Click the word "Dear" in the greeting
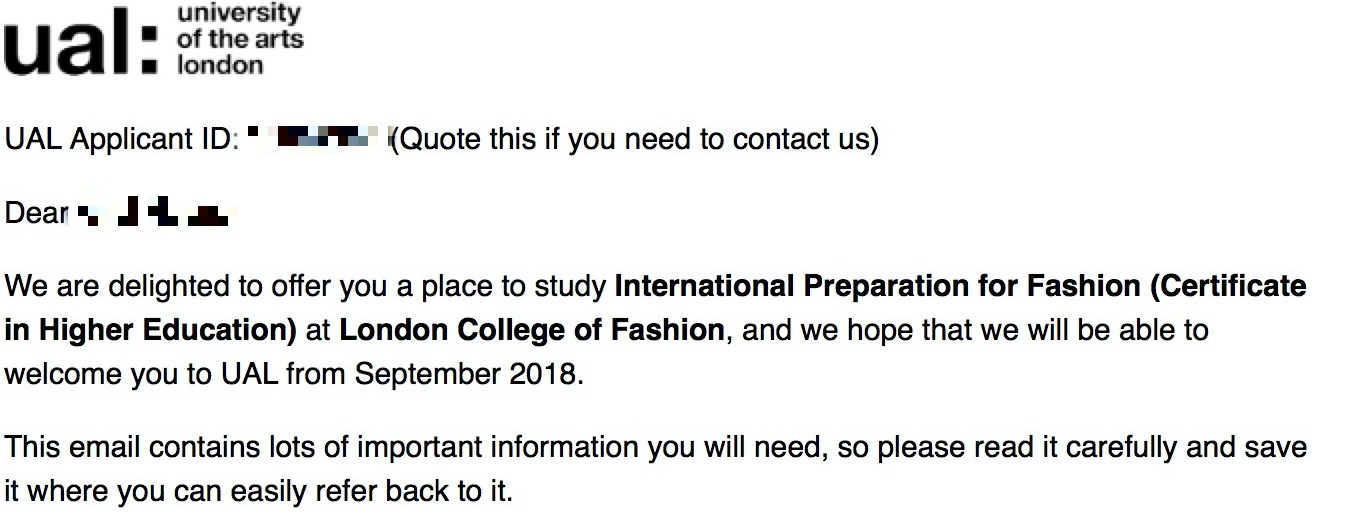This screenshot has width=1352, height=532. coord(36,214)
